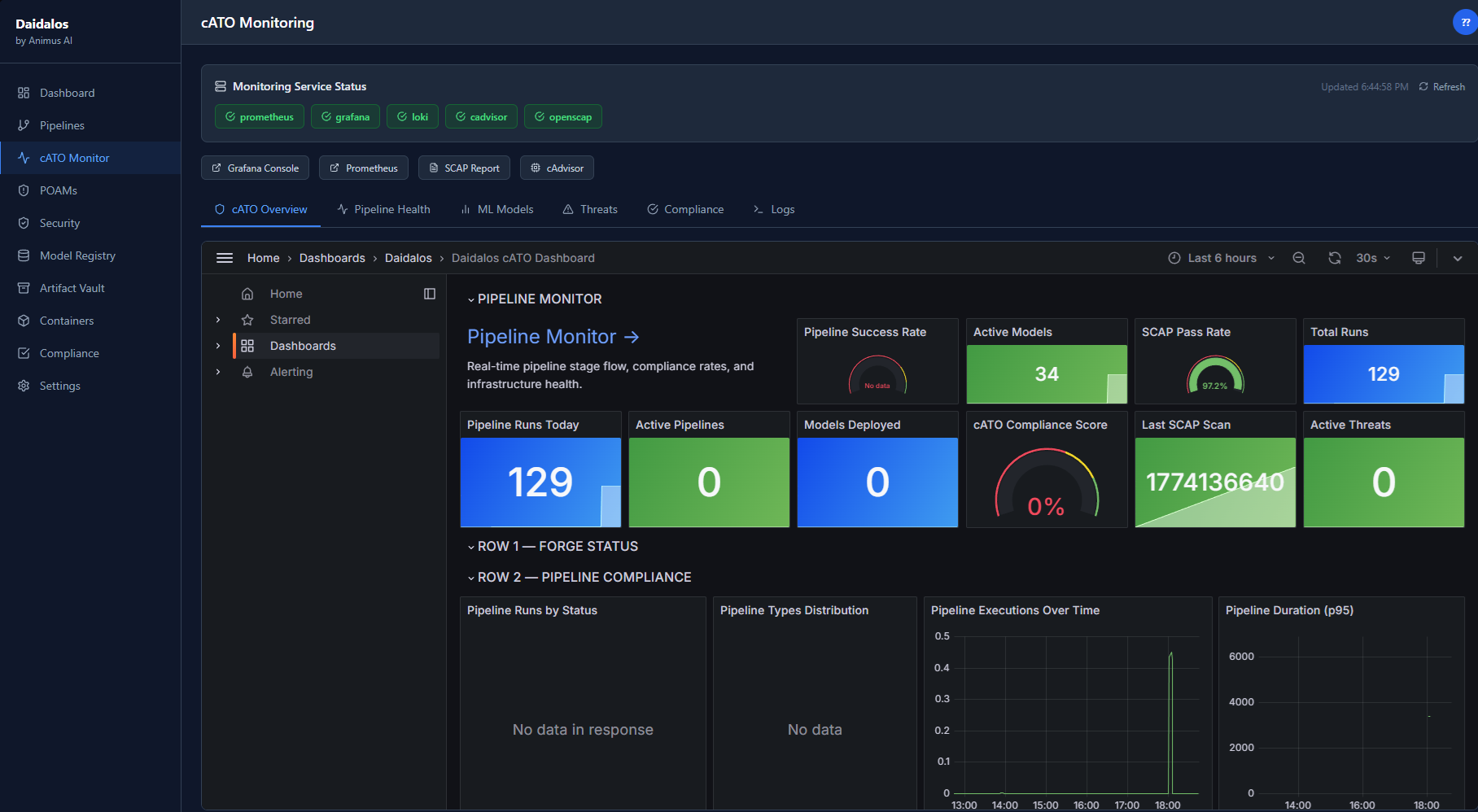Refresh the monitoring service status
1478x812 pixels.
(x=1441, y=86)
